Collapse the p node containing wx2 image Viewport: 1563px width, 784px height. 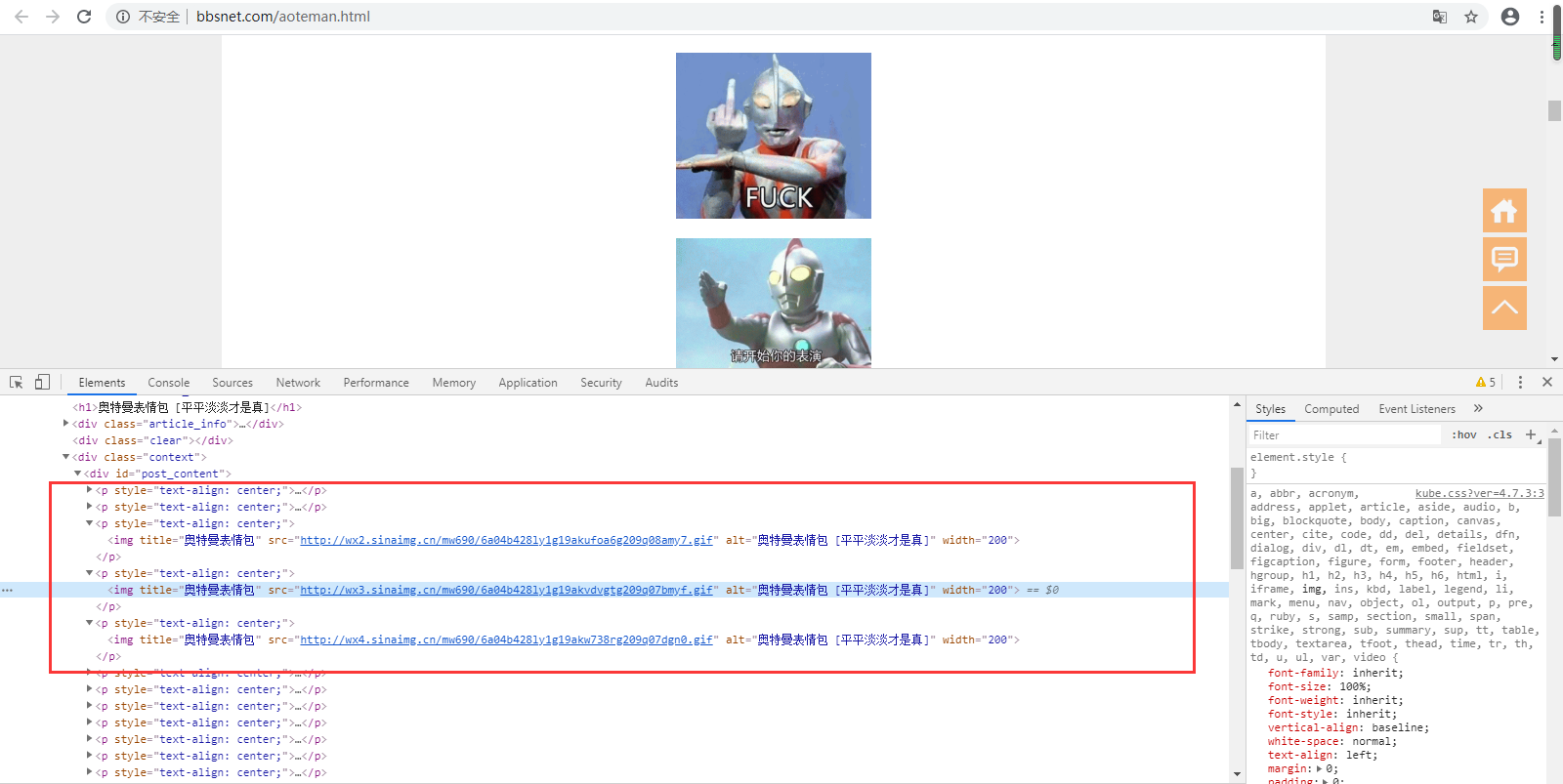[x=90, y=523]
